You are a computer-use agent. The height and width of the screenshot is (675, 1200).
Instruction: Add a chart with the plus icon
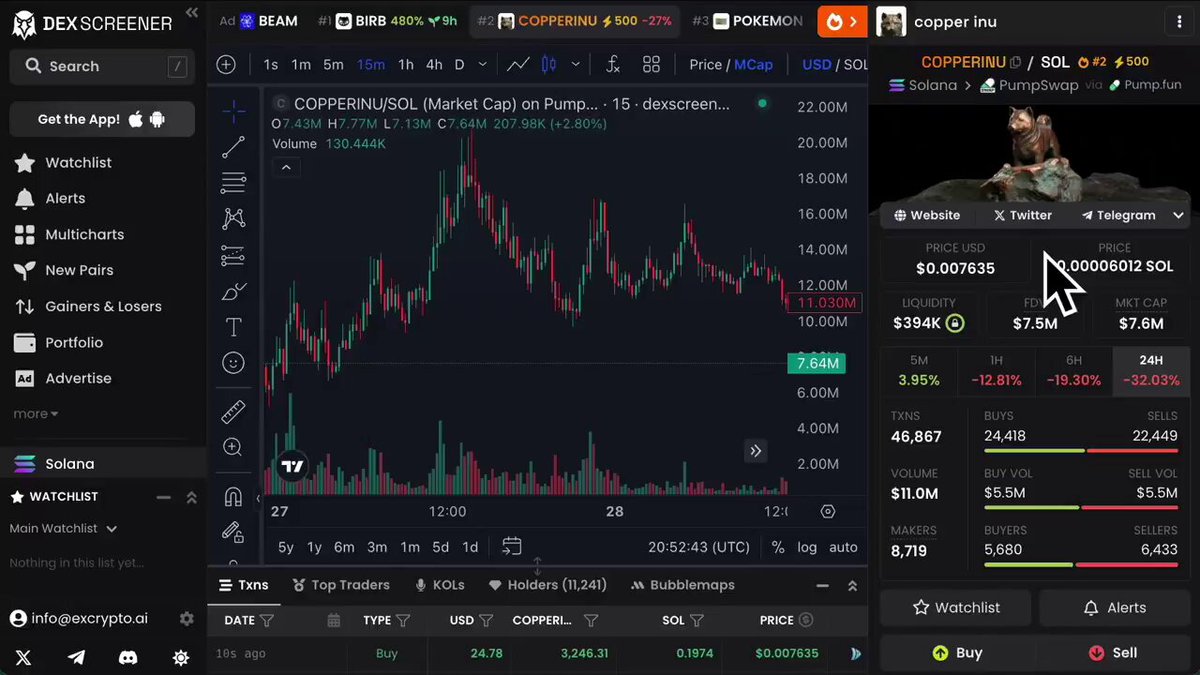click(x=226, y=64)
